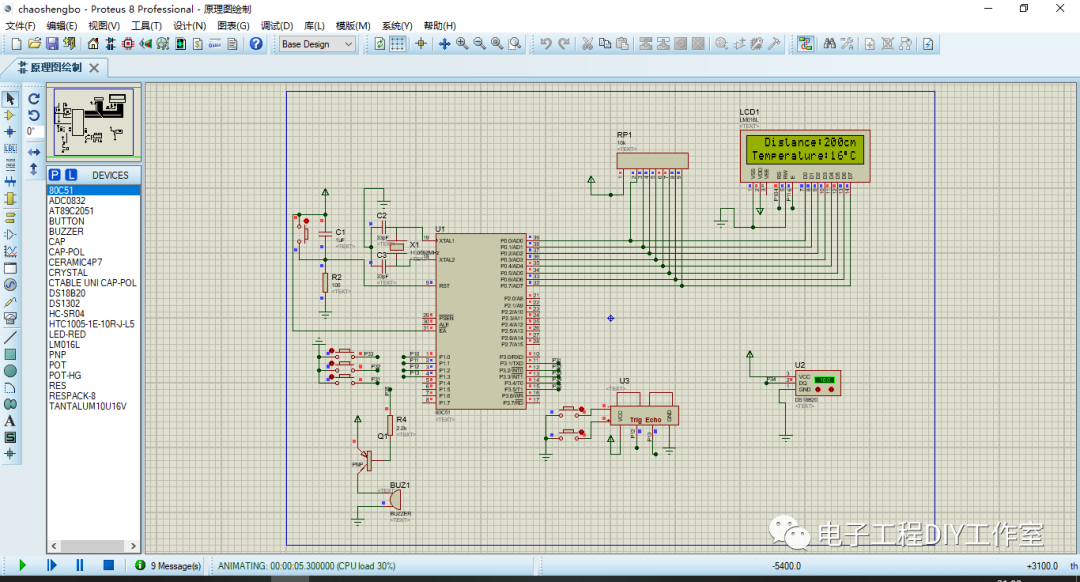Click the schematic overview thumbnail
Viewport: 1080px width, 582px height.
point(94,123)
